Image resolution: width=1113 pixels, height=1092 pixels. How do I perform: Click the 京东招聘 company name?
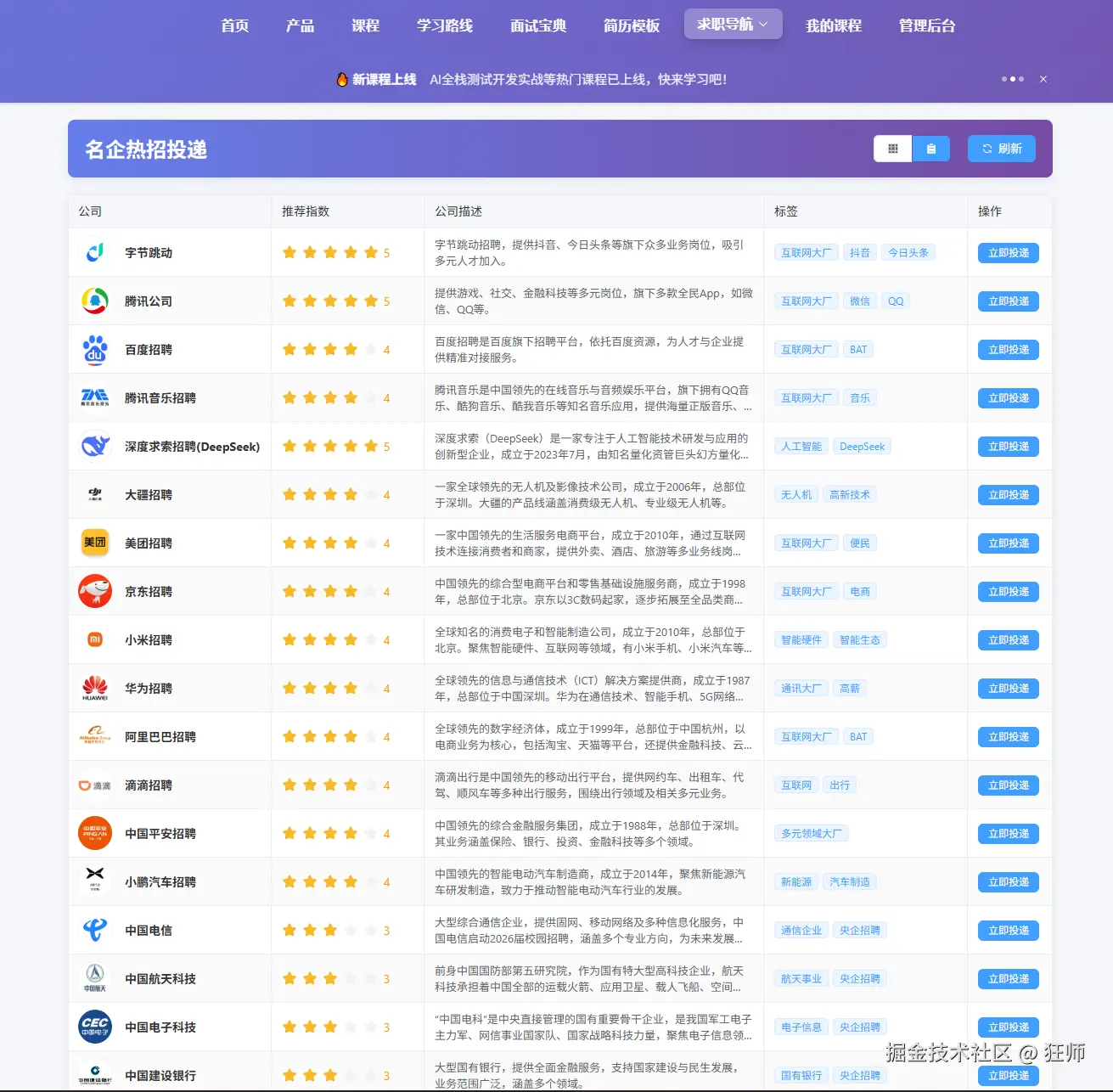(149, 592)
